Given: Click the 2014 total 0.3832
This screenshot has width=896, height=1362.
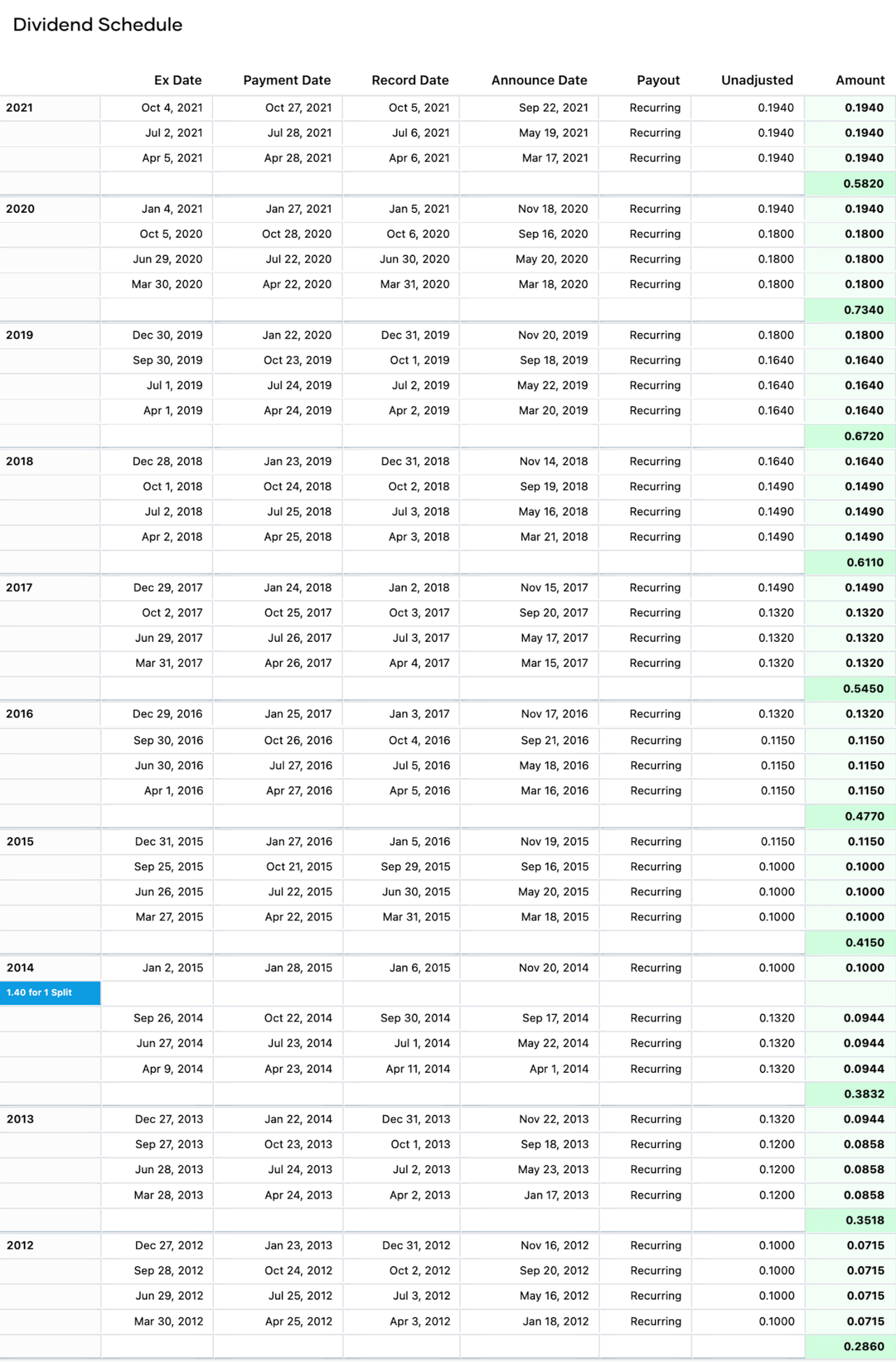Looking at the screenshot, I should click(864, 1094).
